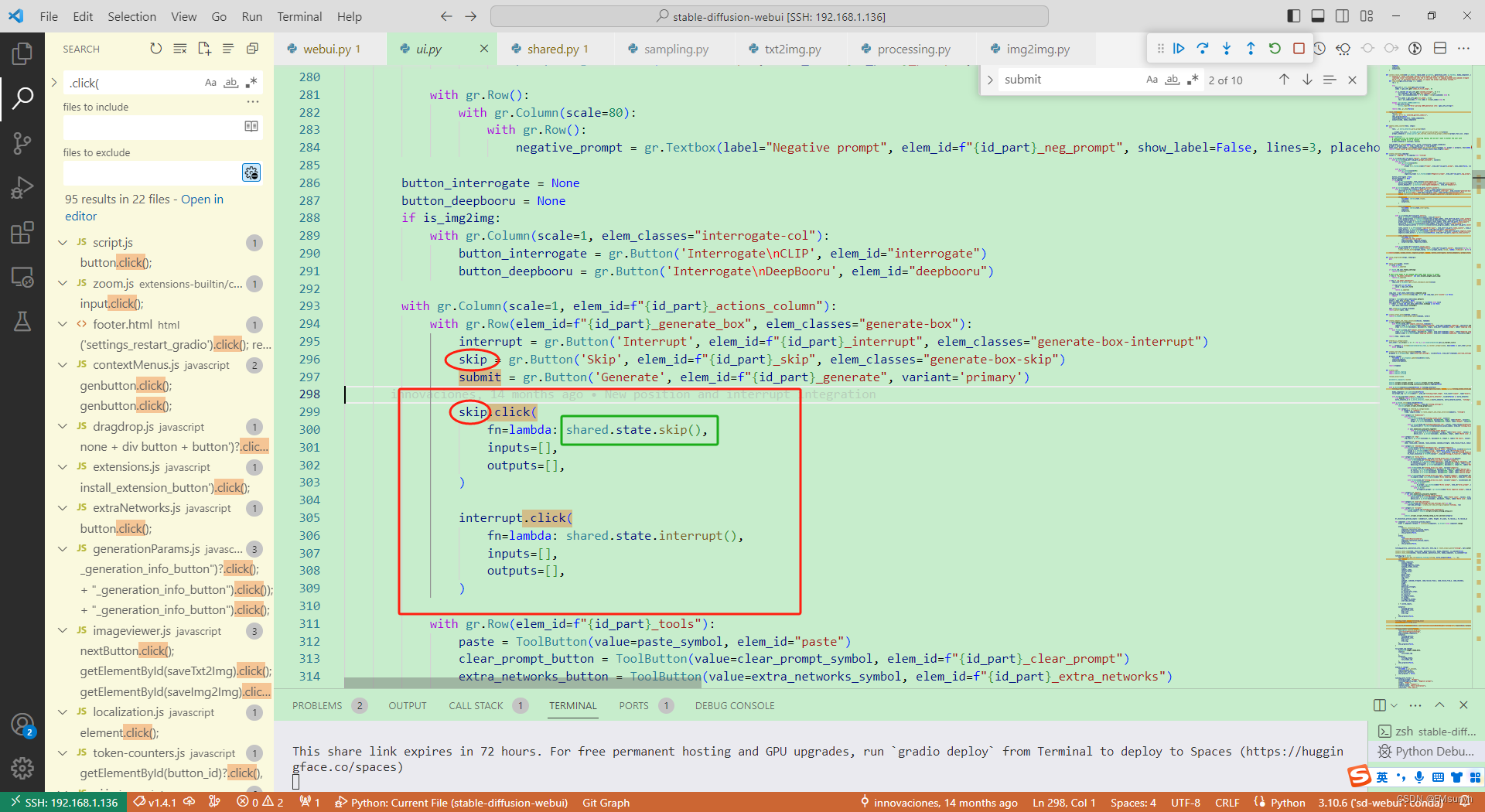Viewport: 1485px width, 812px height.
Task: Toggle find in selection
Action: pyautogui.click(x=1330, y=80)
